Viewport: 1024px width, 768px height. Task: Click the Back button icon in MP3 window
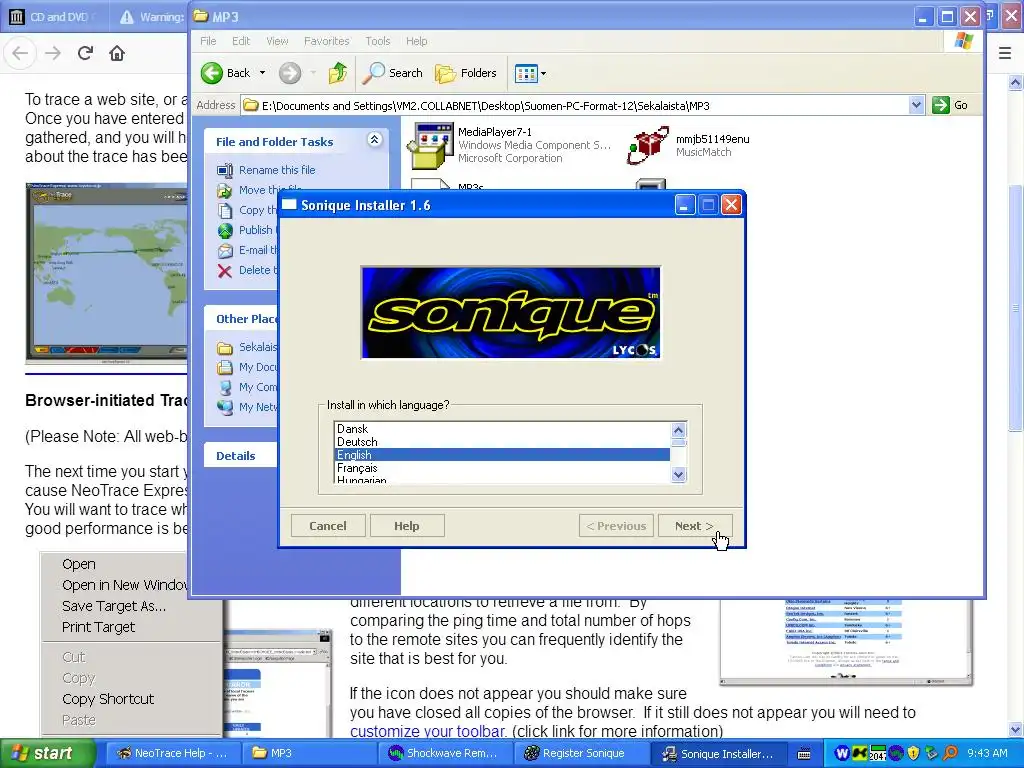click(x=212, y=73)
